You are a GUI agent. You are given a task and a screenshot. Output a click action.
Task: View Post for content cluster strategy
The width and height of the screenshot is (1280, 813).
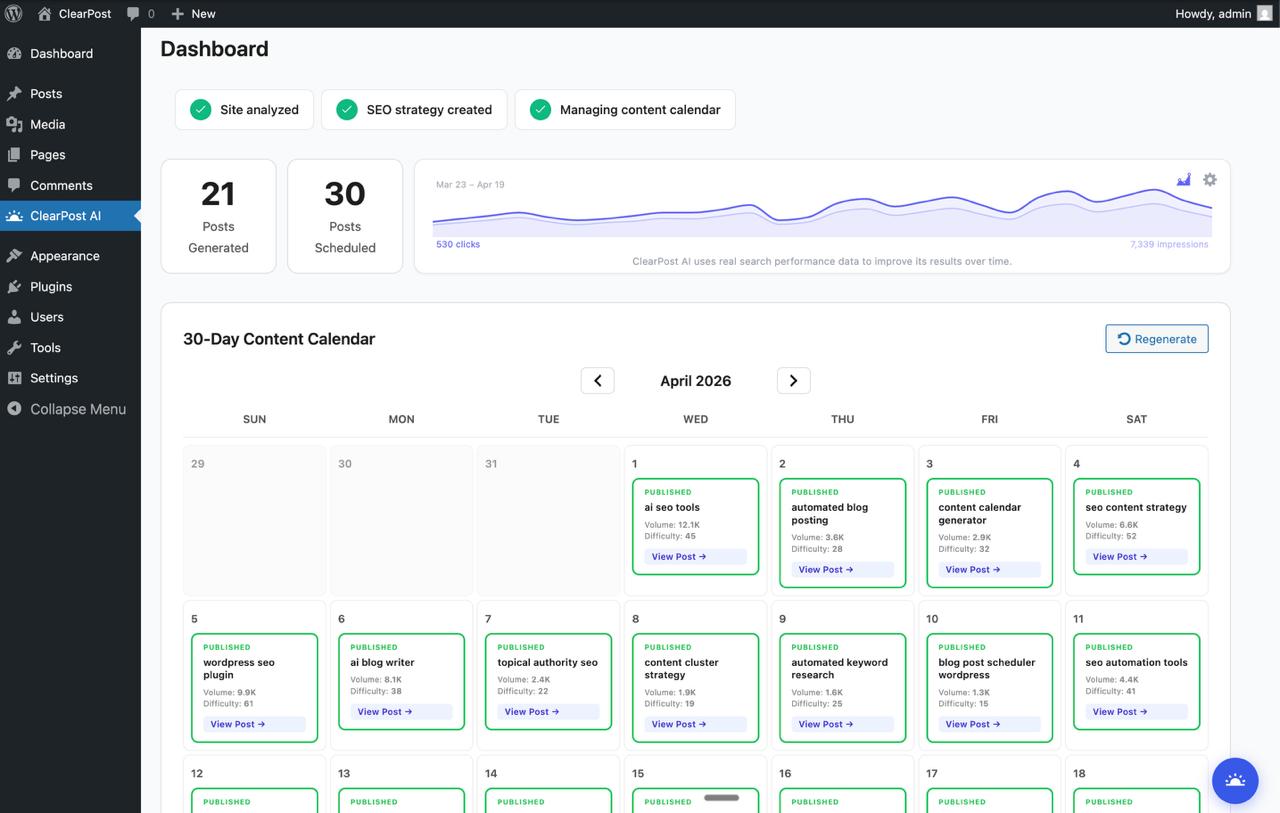click(695, 725)
